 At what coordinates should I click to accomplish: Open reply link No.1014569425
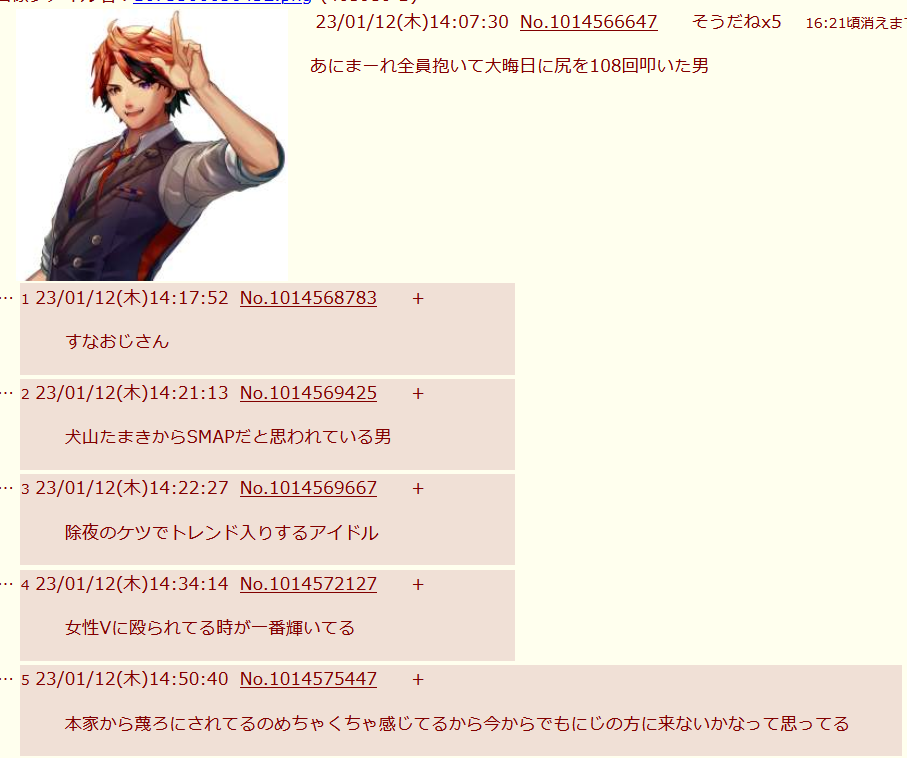[x=308, y=393]
